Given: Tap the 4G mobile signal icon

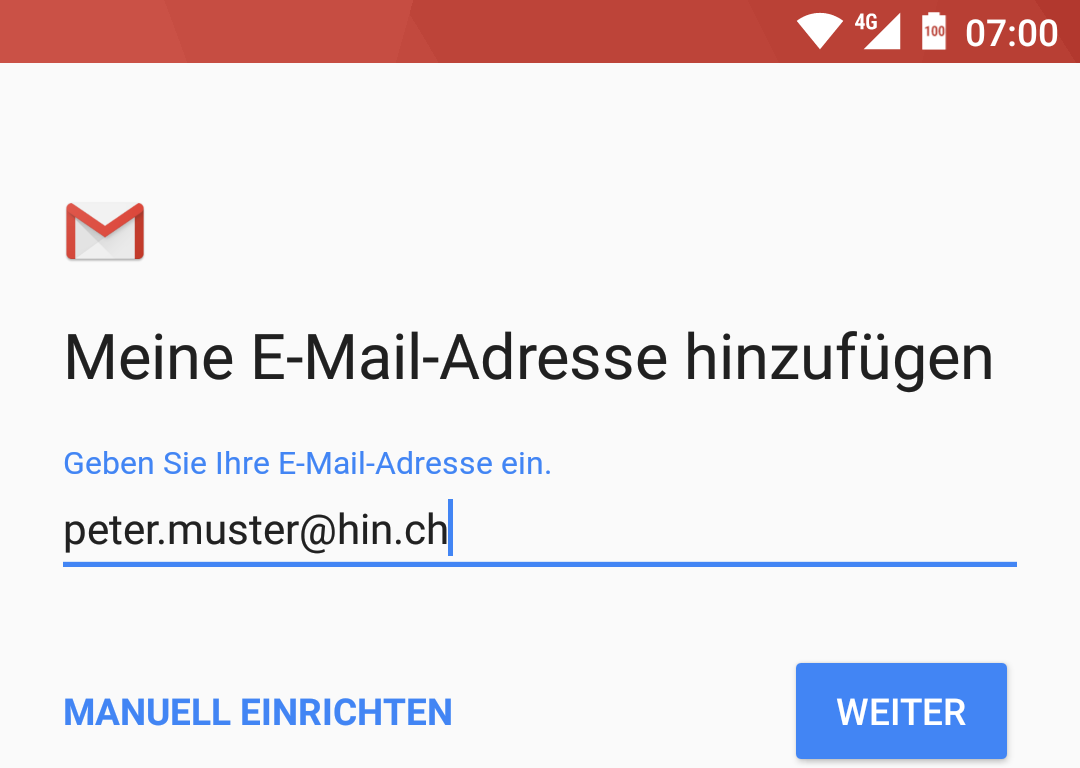Looking at the screenshot, I should pos(878,31).
